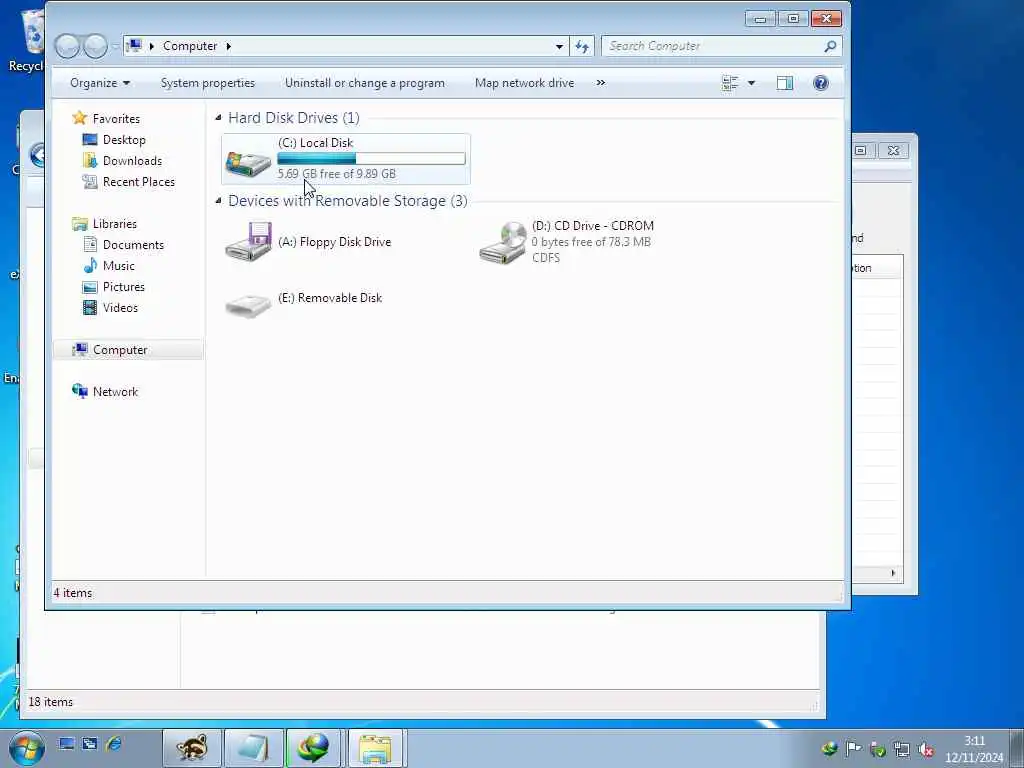
Task: Maximize the background window
Action: point(861,151)
